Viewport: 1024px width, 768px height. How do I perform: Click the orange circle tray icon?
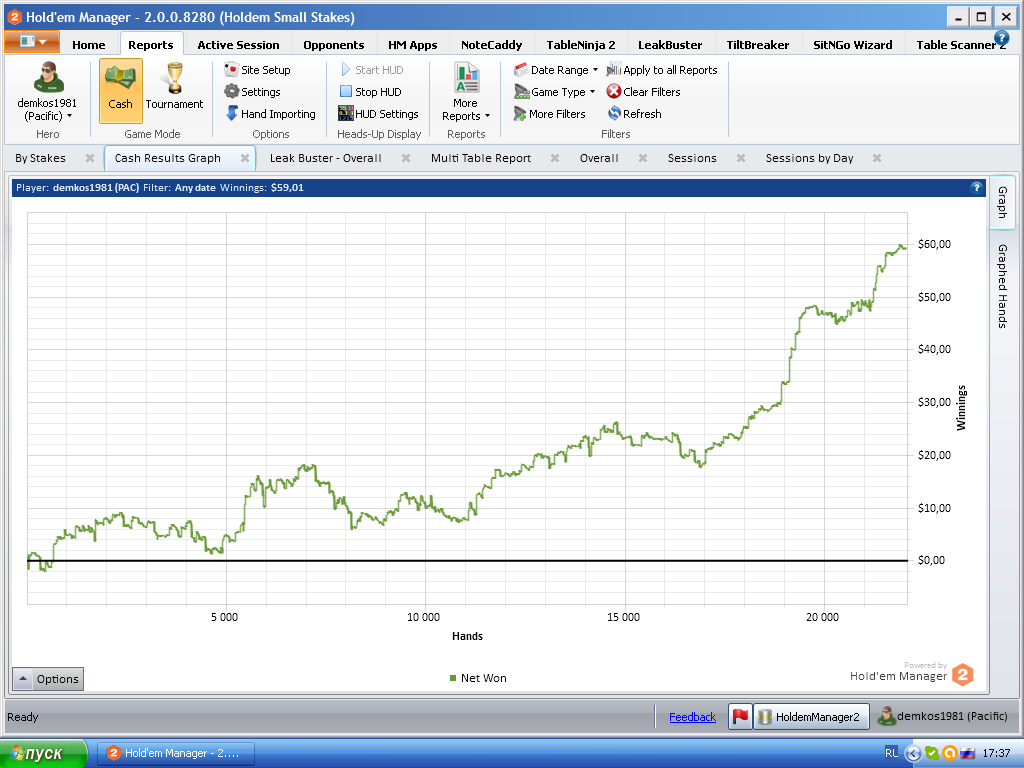950,753
